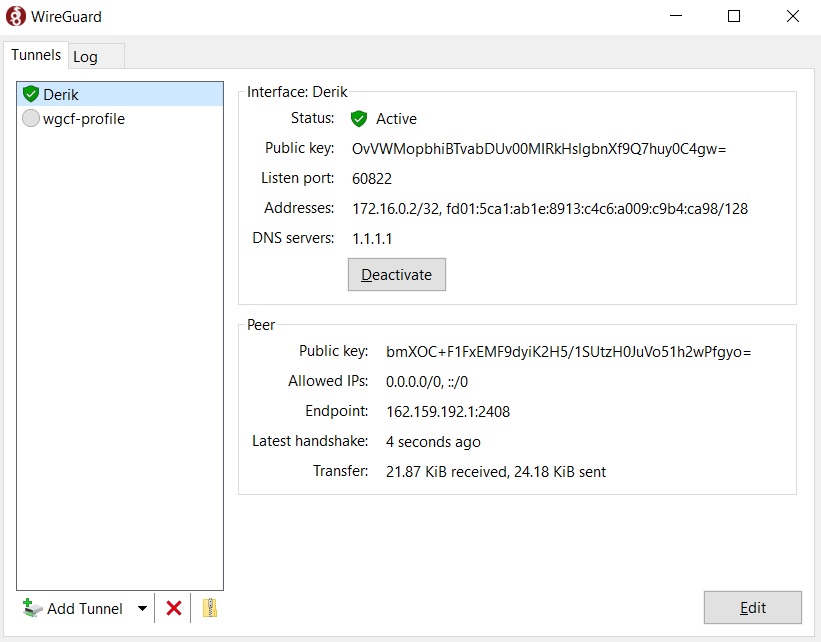
Task: Click the green Active status shield icon
Action: [359, 119]
